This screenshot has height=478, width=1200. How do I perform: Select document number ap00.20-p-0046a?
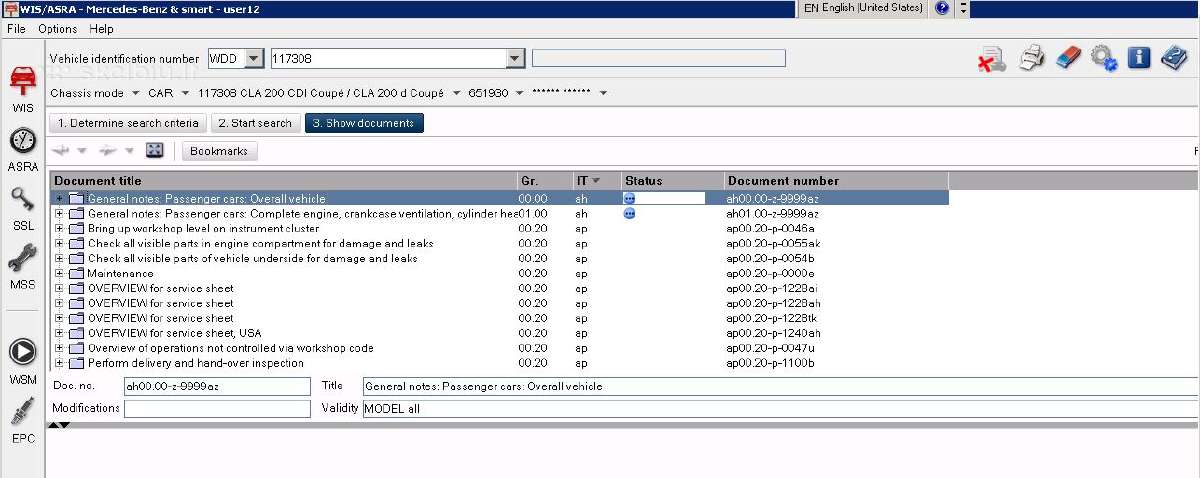tap(771, 228)
